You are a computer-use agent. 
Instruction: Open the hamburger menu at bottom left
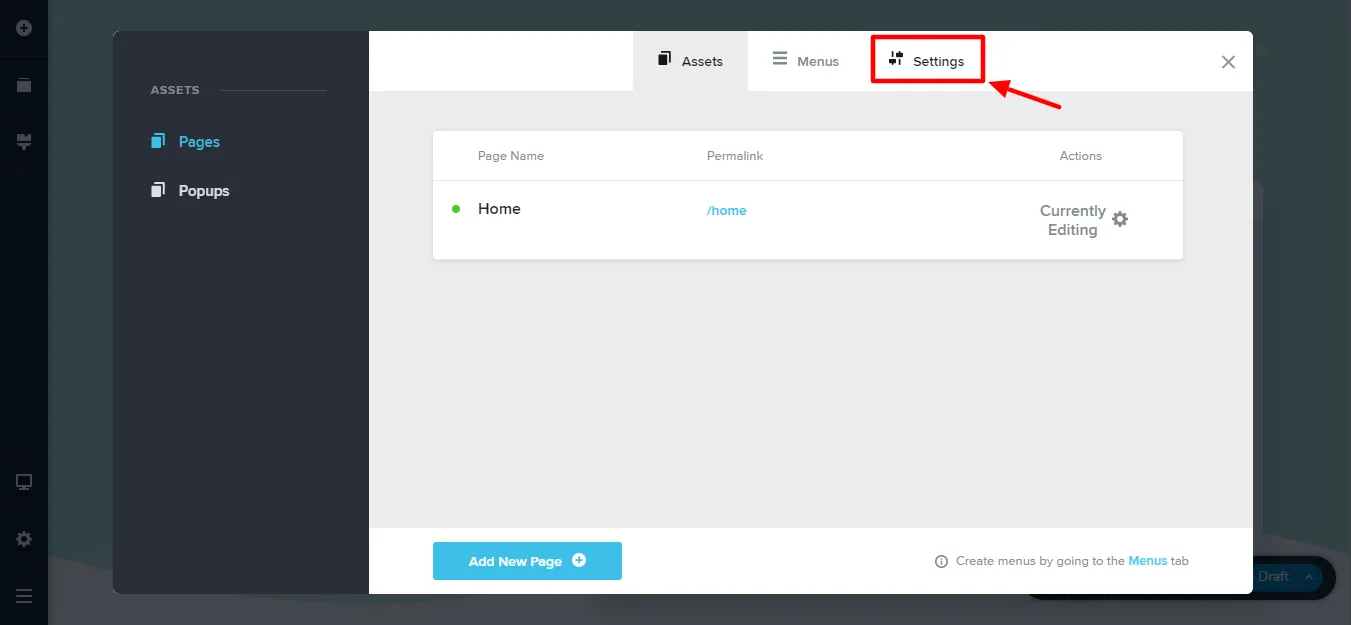[x=24, y=596]
